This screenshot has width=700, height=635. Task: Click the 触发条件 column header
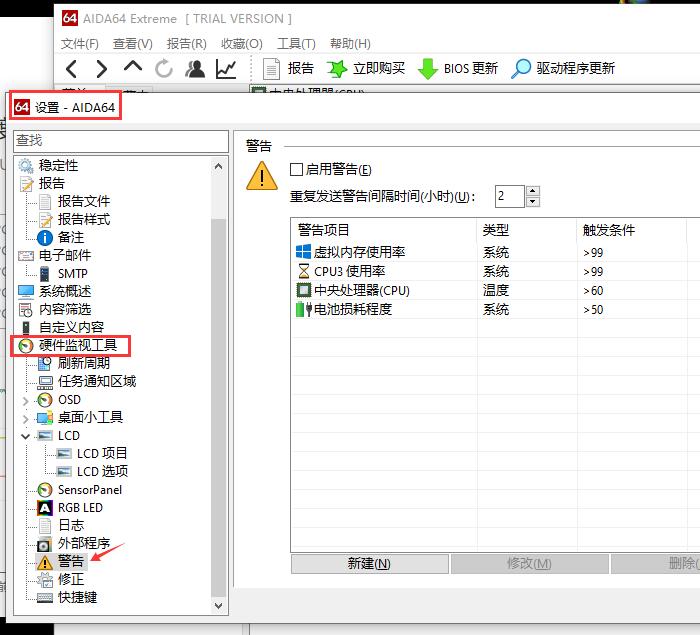pyautogui.click(x=631, y=230)
